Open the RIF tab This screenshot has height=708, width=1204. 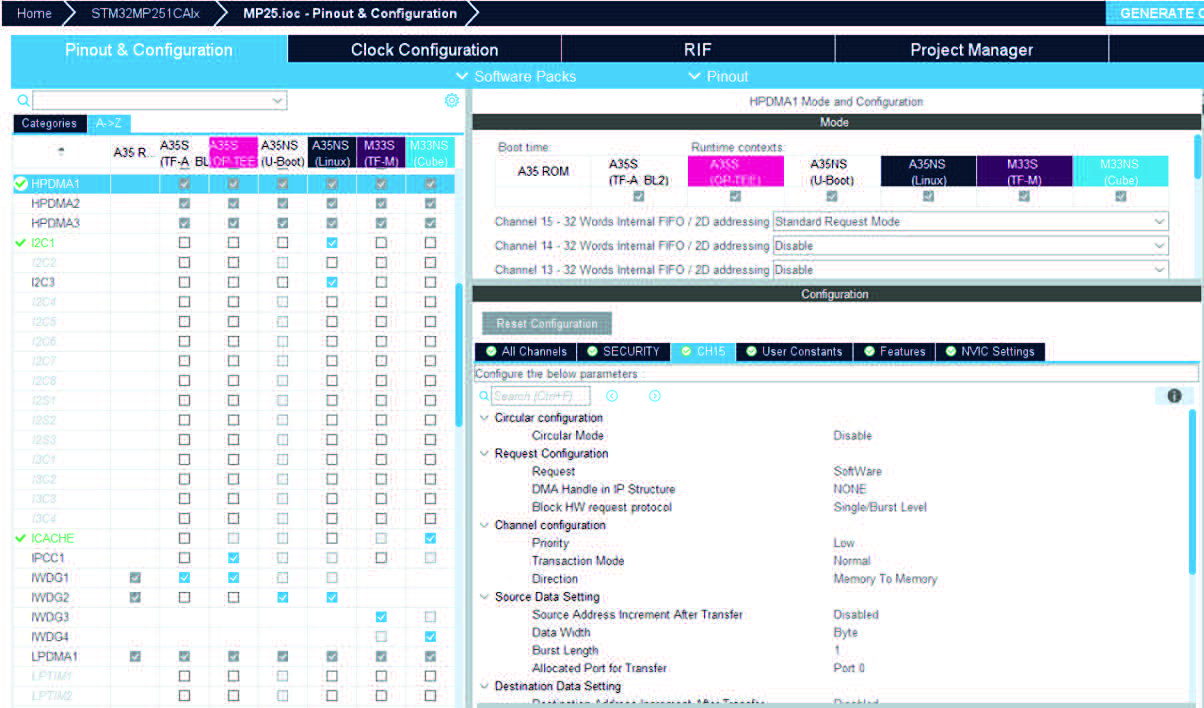(698, 50)
